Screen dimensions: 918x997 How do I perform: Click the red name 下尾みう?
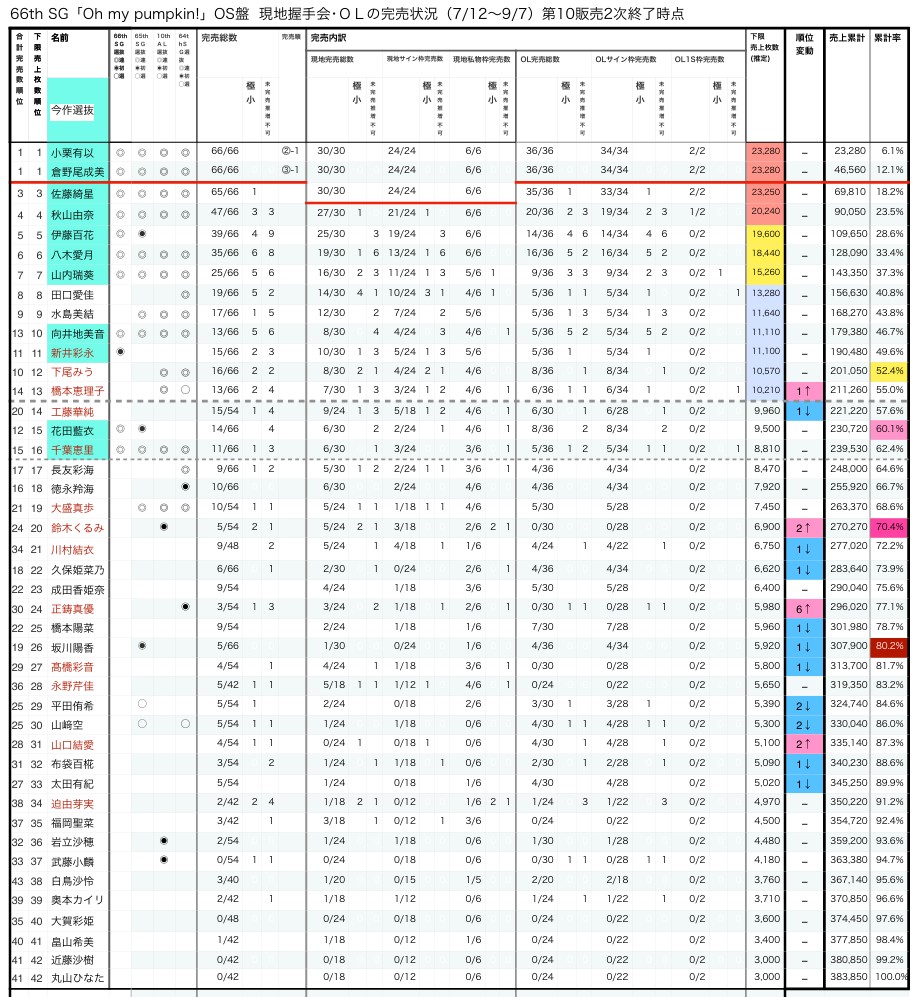point(70,371)
